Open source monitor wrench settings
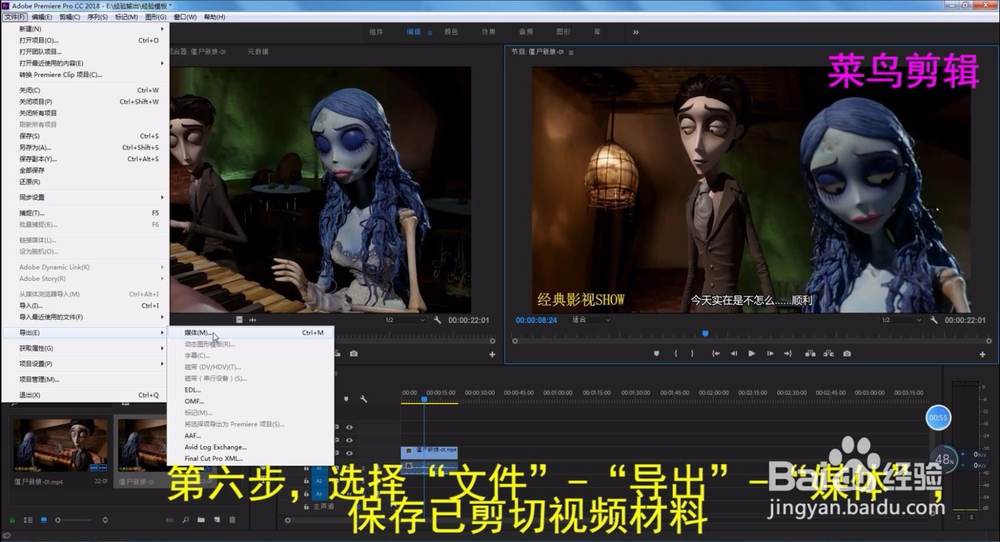The height and width of the screenshot is (542, 1000). 438,320
